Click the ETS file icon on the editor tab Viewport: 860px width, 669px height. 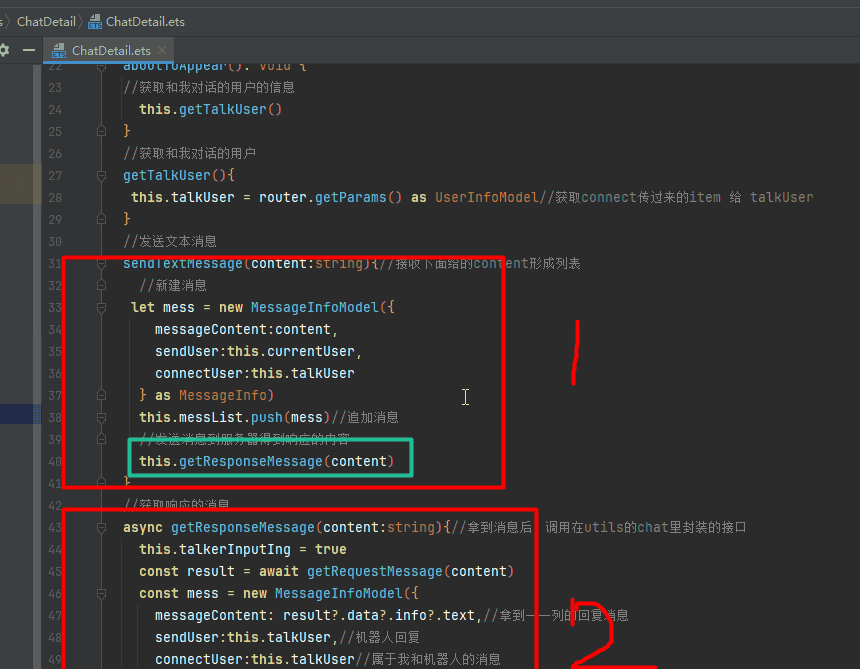(58, 50)
